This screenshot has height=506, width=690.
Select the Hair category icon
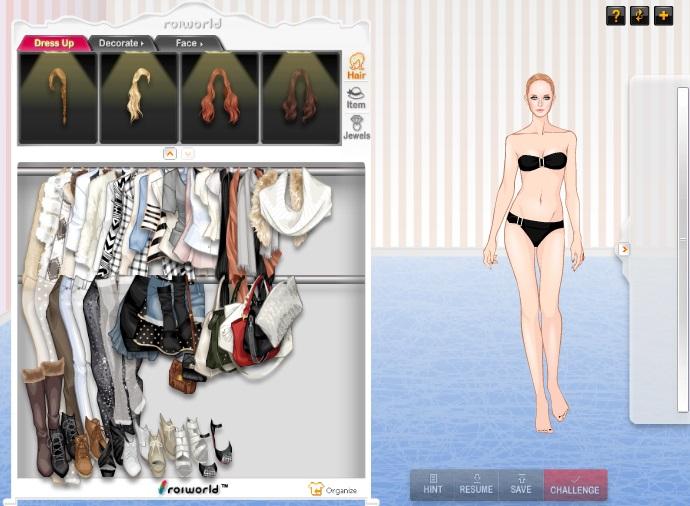tap(356, 67)
